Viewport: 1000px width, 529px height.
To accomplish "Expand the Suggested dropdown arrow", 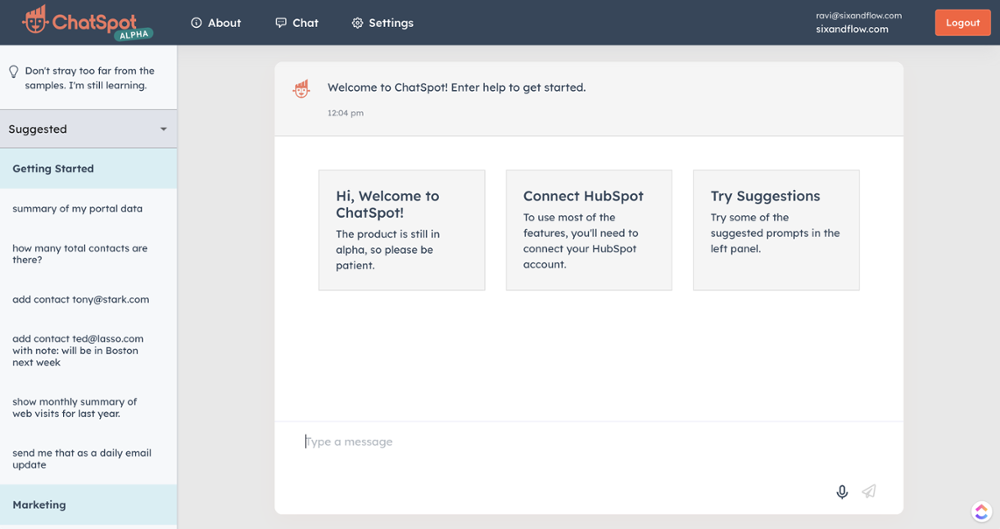I will [x=163, y=129].
